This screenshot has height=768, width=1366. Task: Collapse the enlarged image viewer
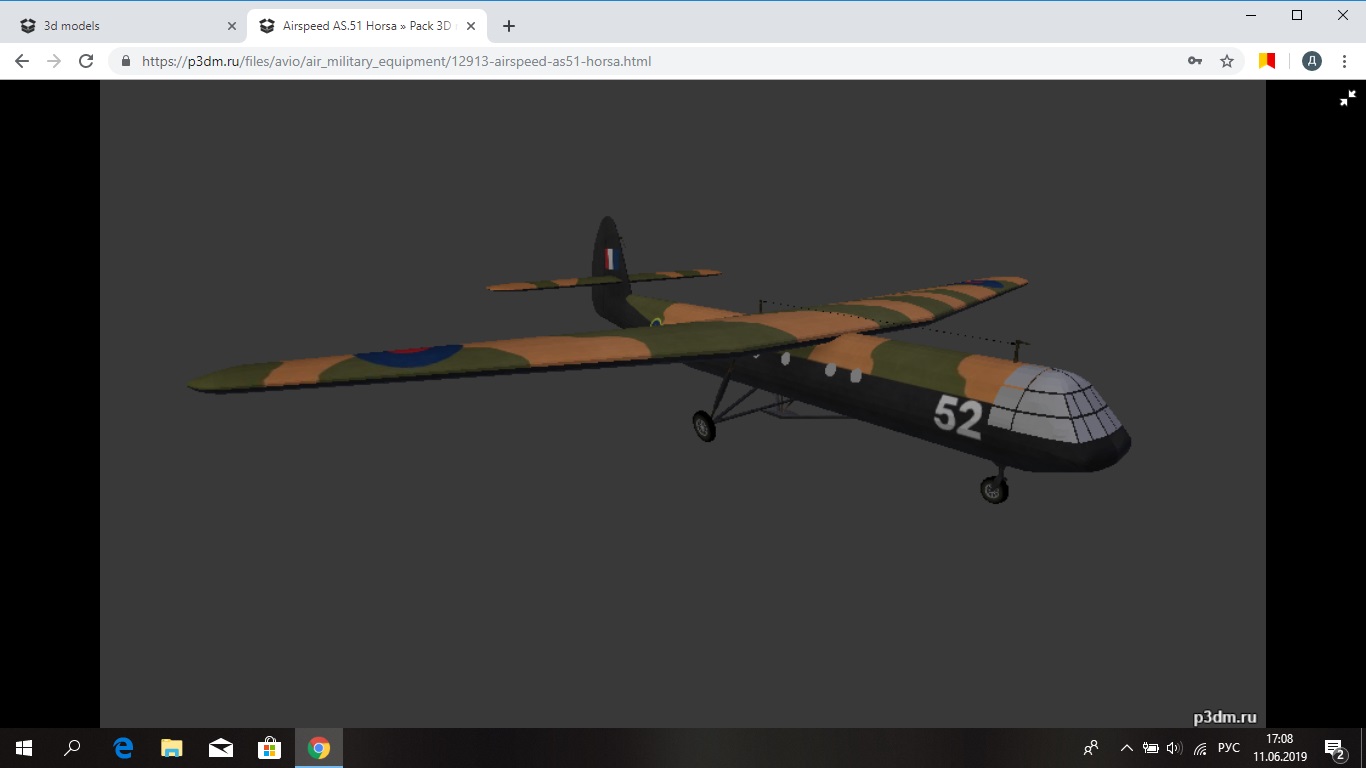click(x=1348, y=98)
